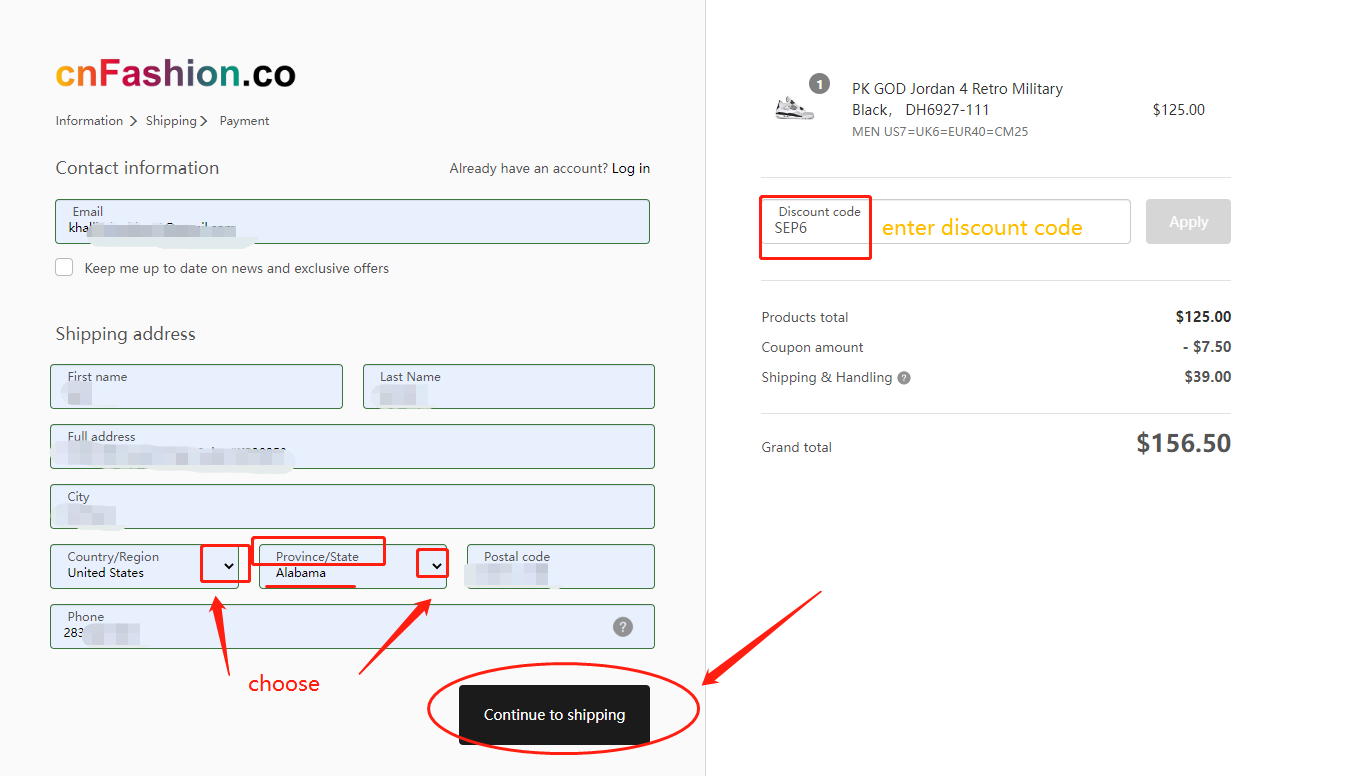Click the Jordan 4 sneaker thumbnail
Image resolution: width=1361 pixels, height=776 pixels.
tap(795, 108)
